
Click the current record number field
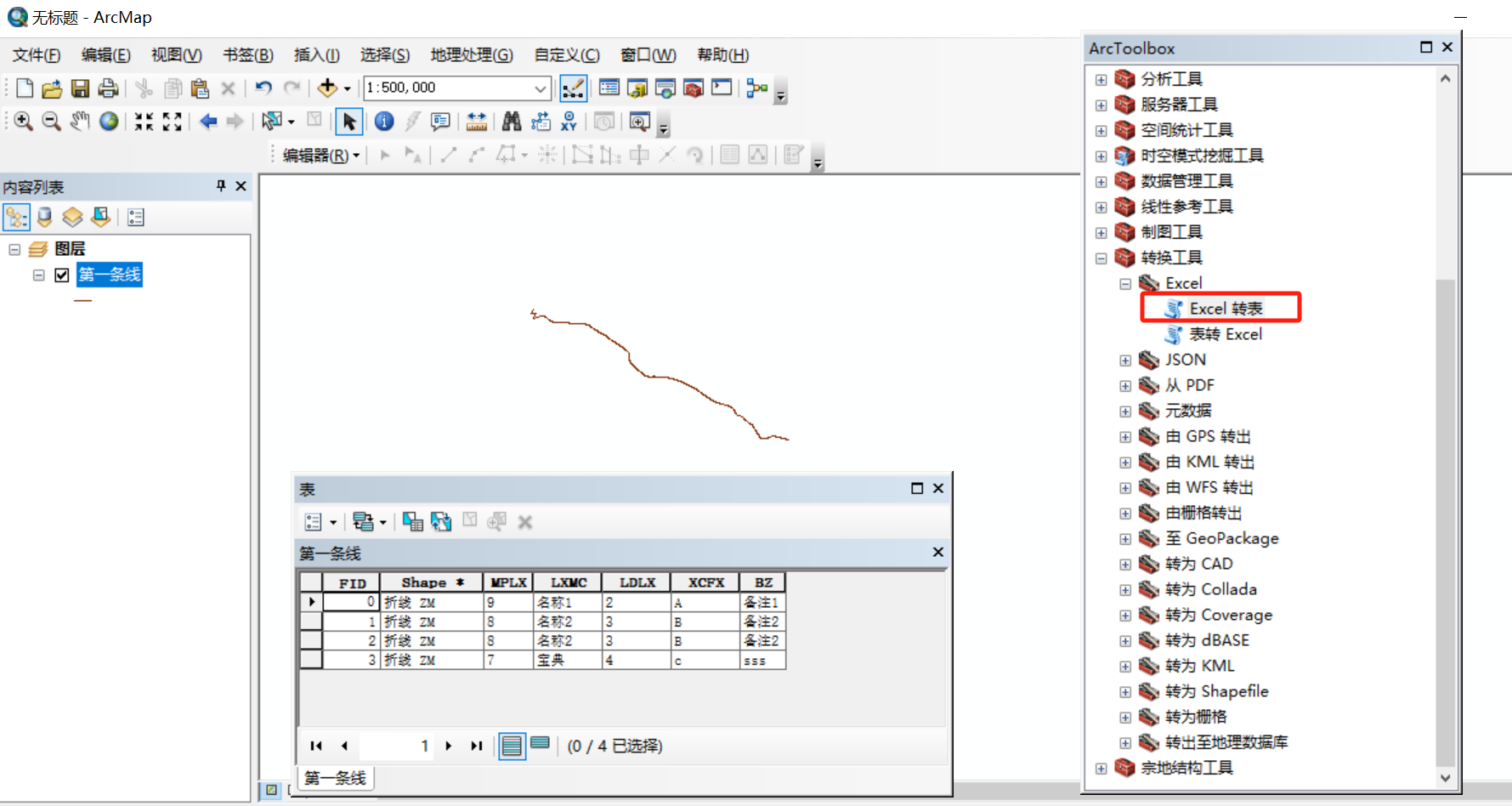point(395,746)
